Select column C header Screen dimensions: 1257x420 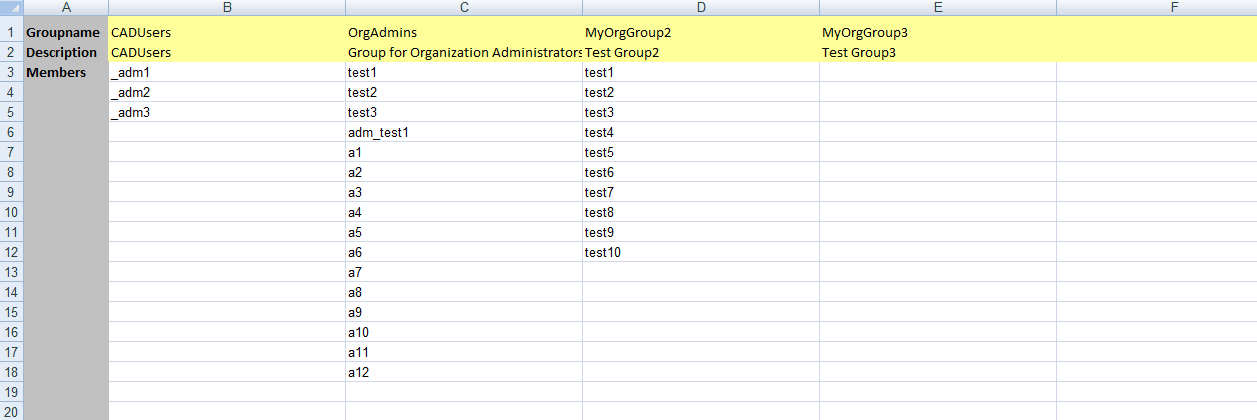[464, 7]
